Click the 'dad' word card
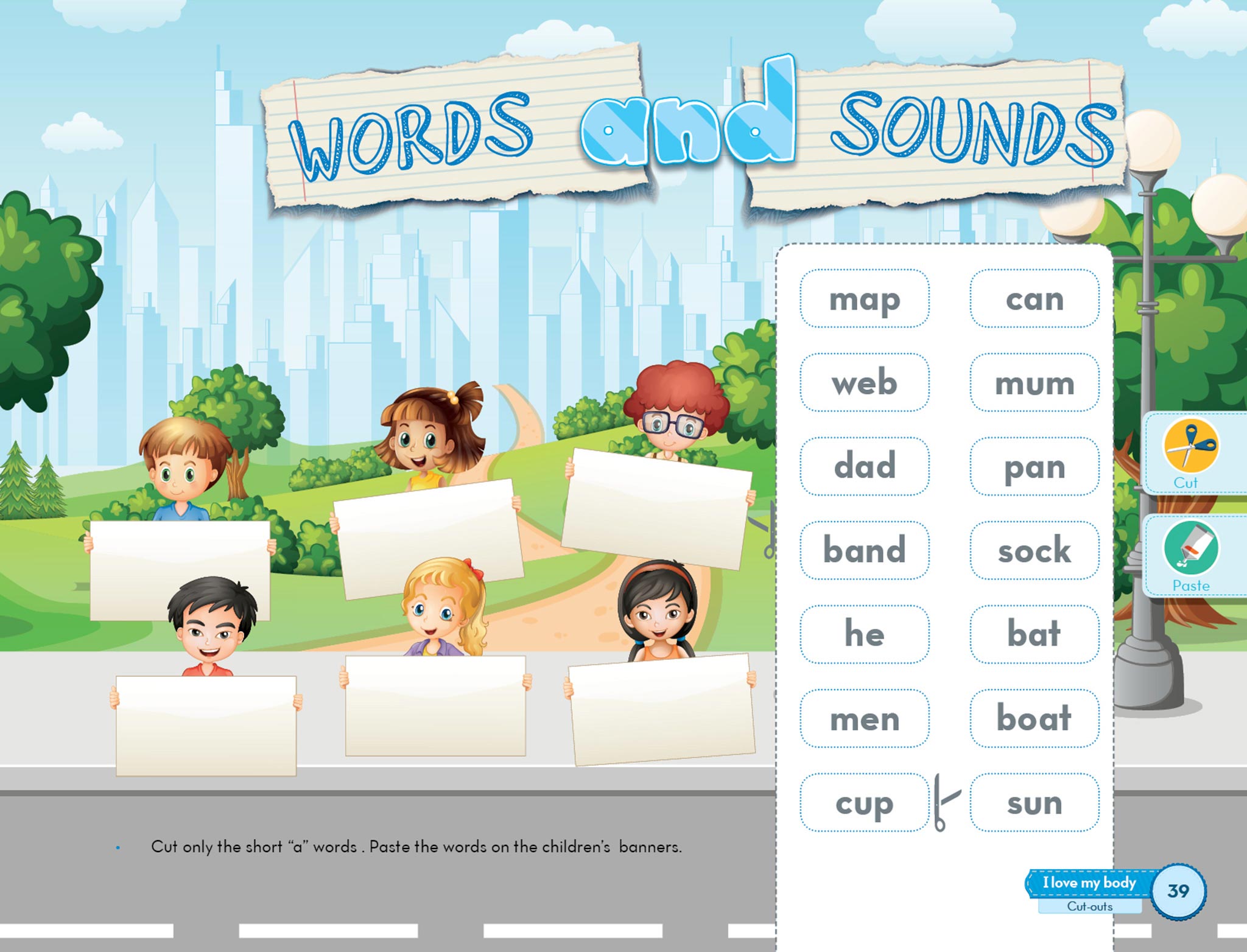 click(x=864, y=466)
